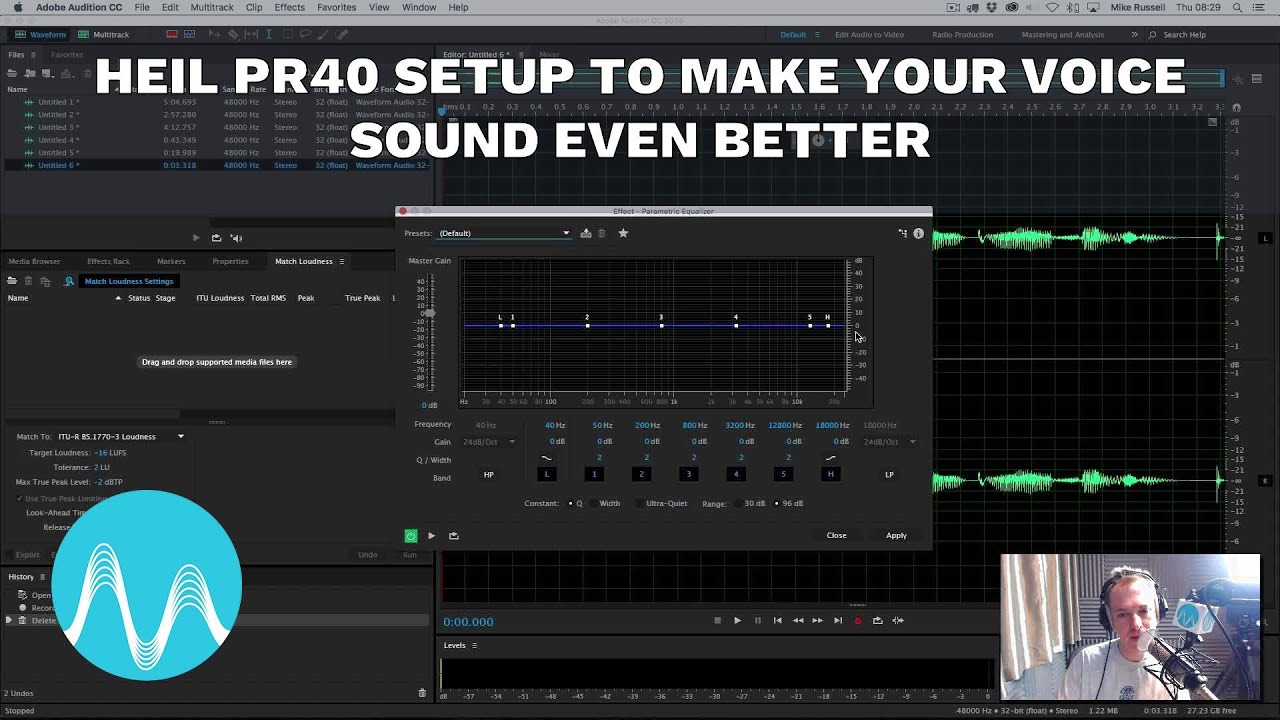Select the 30 dB range option
This screenshot has height=720, width=1280.
click(x=739, y=504)
